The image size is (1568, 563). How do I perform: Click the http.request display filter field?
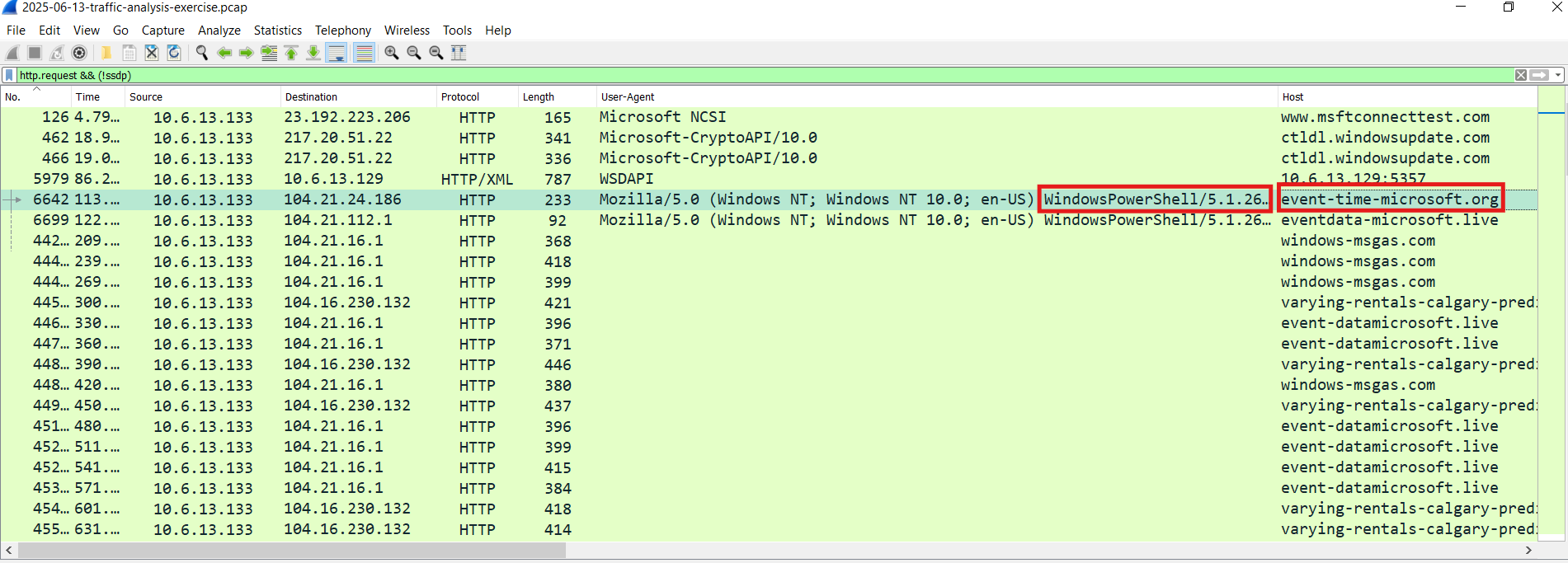coord(742,75)
